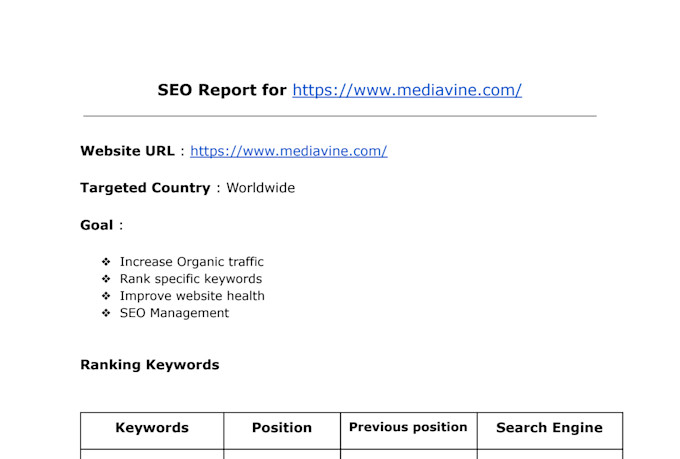The height and width of the screenshot is (459, 680).
Task: Select the 'SEO Management' bullet text
Action: 174,313
